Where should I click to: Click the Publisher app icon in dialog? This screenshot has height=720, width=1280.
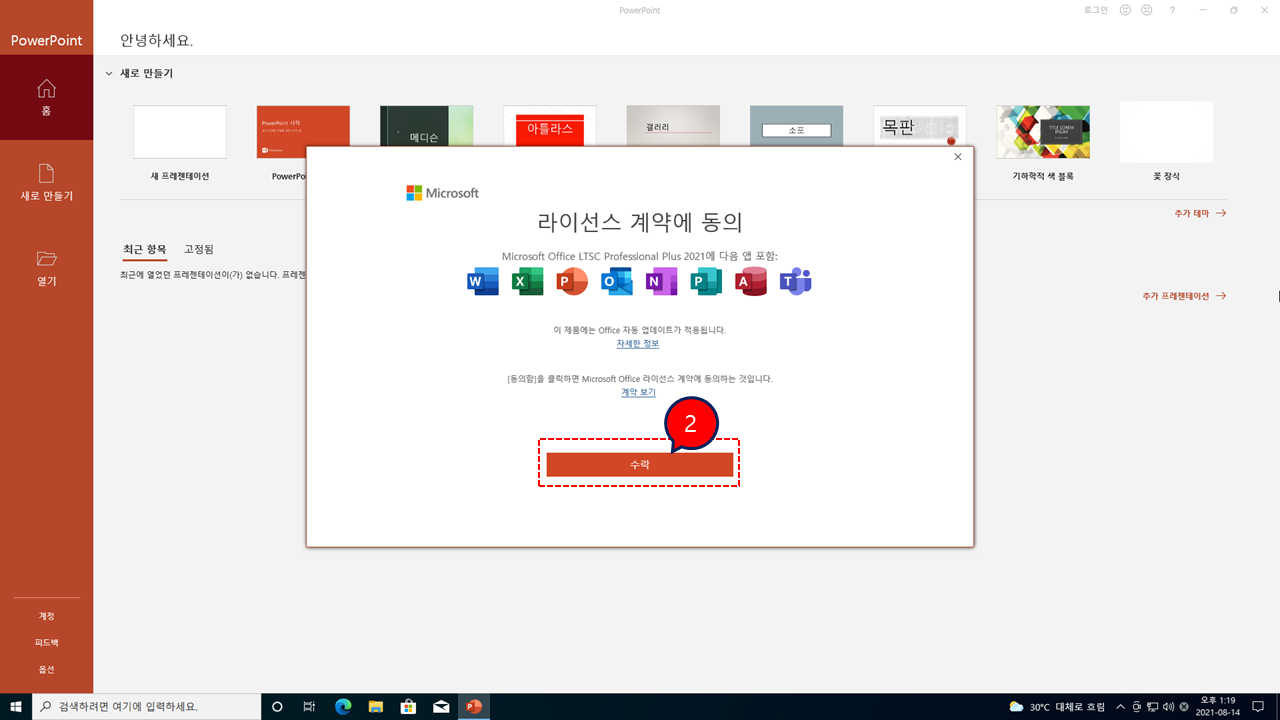click(706, 282)
